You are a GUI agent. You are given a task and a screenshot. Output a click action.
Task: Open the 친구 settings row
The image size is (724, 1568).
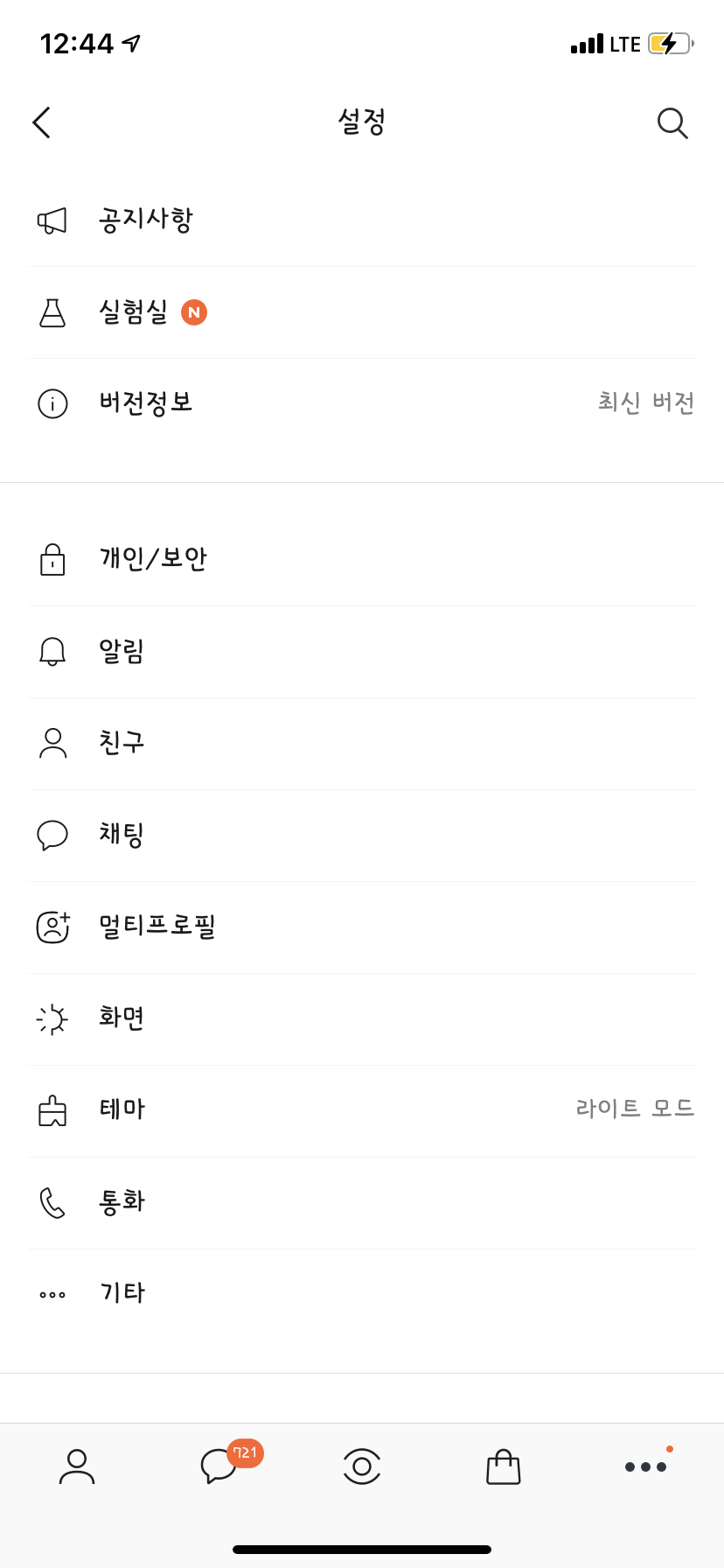click(x=362, y=744)
